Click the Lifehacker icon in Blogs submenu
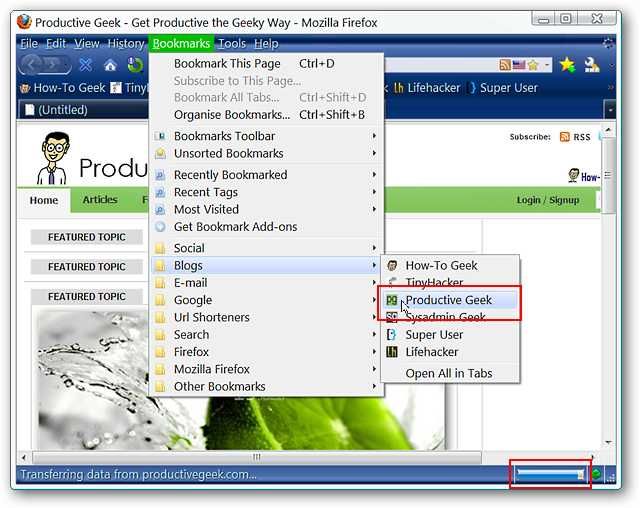The height and width of the screenshot is (508, 640). point(392,352)
